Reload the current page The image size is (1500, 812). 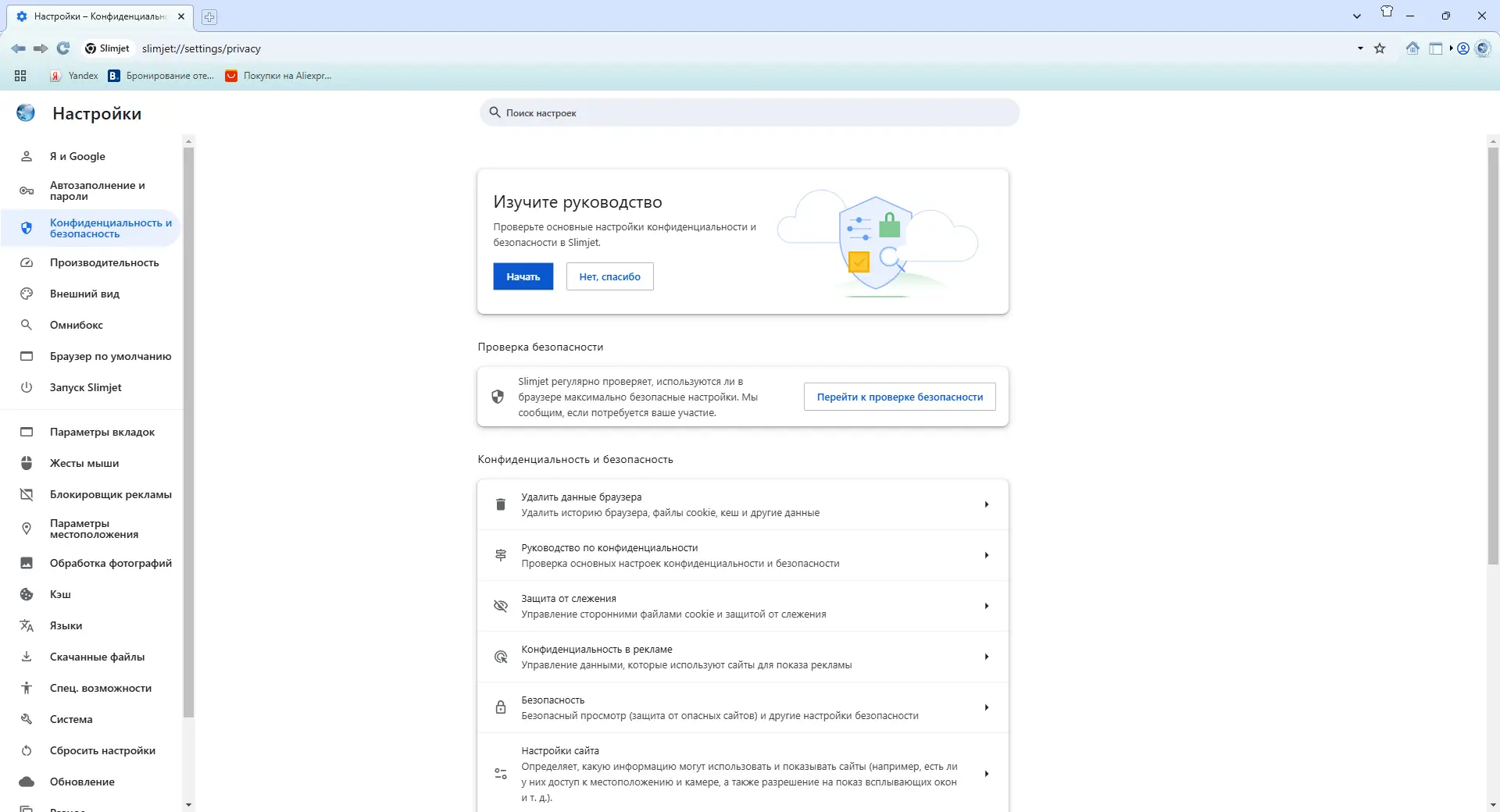point(62,48)
